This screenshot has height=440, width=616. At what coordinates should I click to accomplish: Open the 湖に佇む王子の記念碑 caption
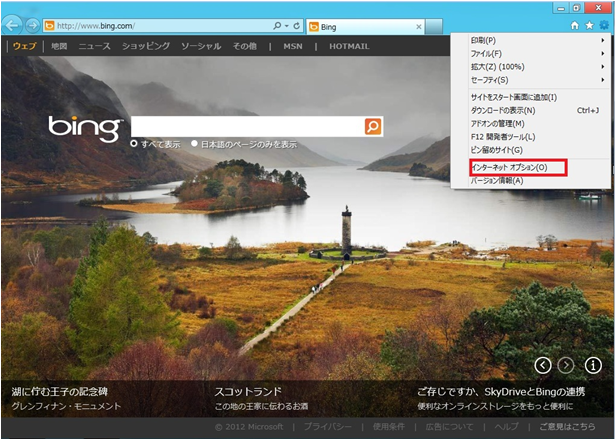click(x=60, y=392)
